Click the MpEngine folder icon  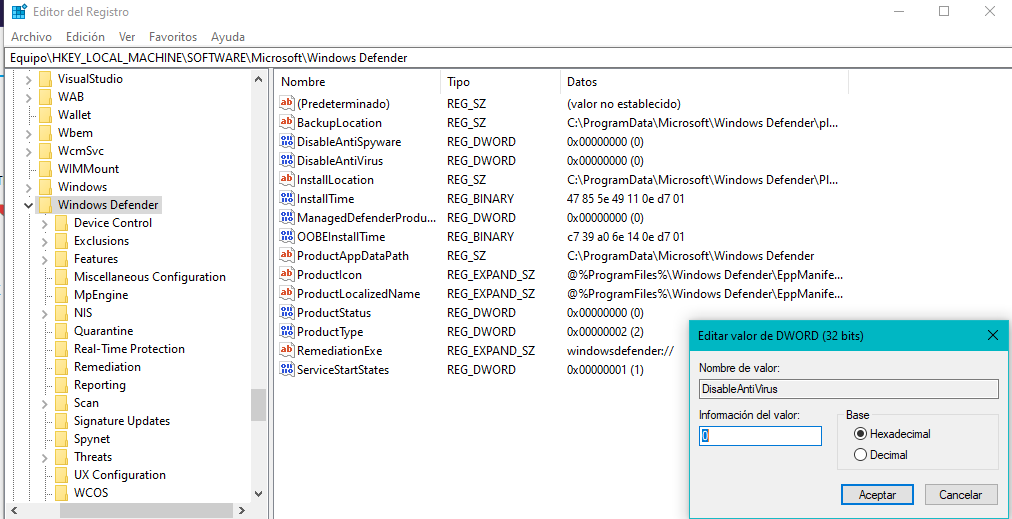coord(61,295)
